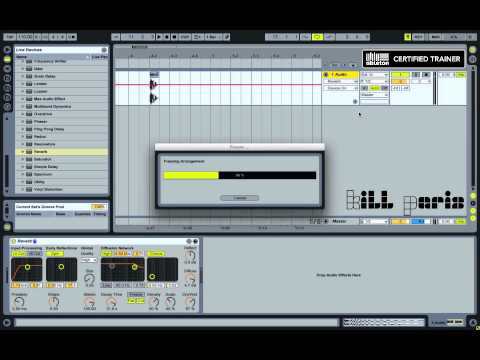Click the MIDI map mode button
Viewport: 480px width, 360px height.
pyautogui.click(x=435, y=37)
